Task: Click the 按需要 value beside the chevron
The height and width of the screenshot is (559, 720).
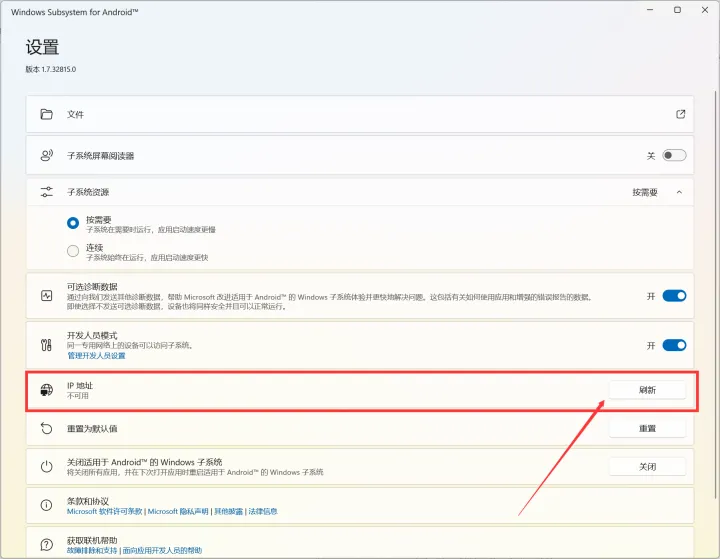Action: [645, 192]
